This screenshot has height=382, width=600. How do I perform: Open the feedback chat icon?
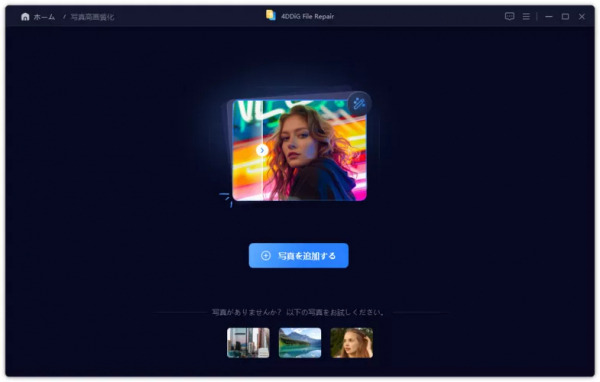(x=509, y=16)
